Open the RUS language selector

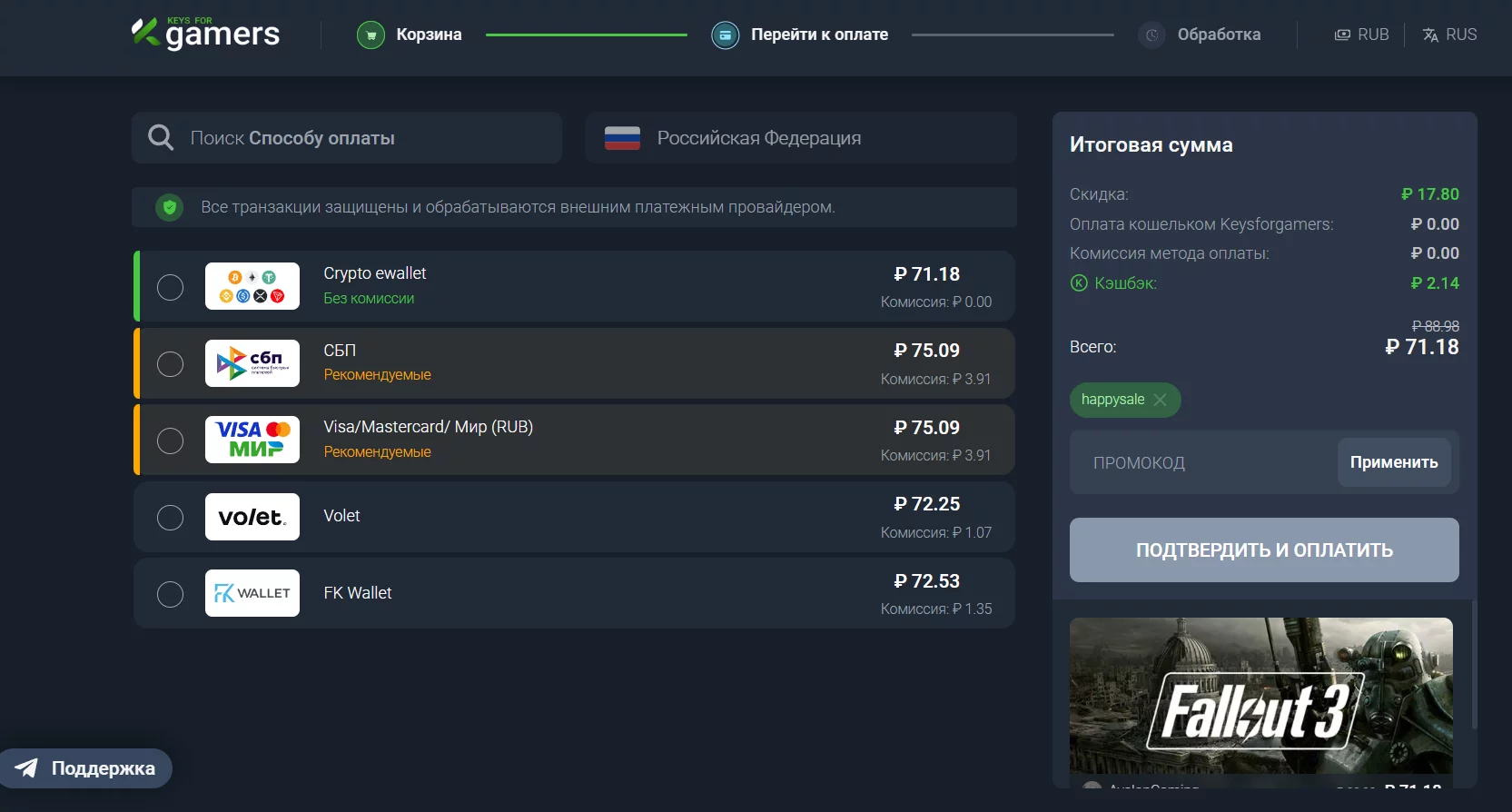click(1449, 35)
